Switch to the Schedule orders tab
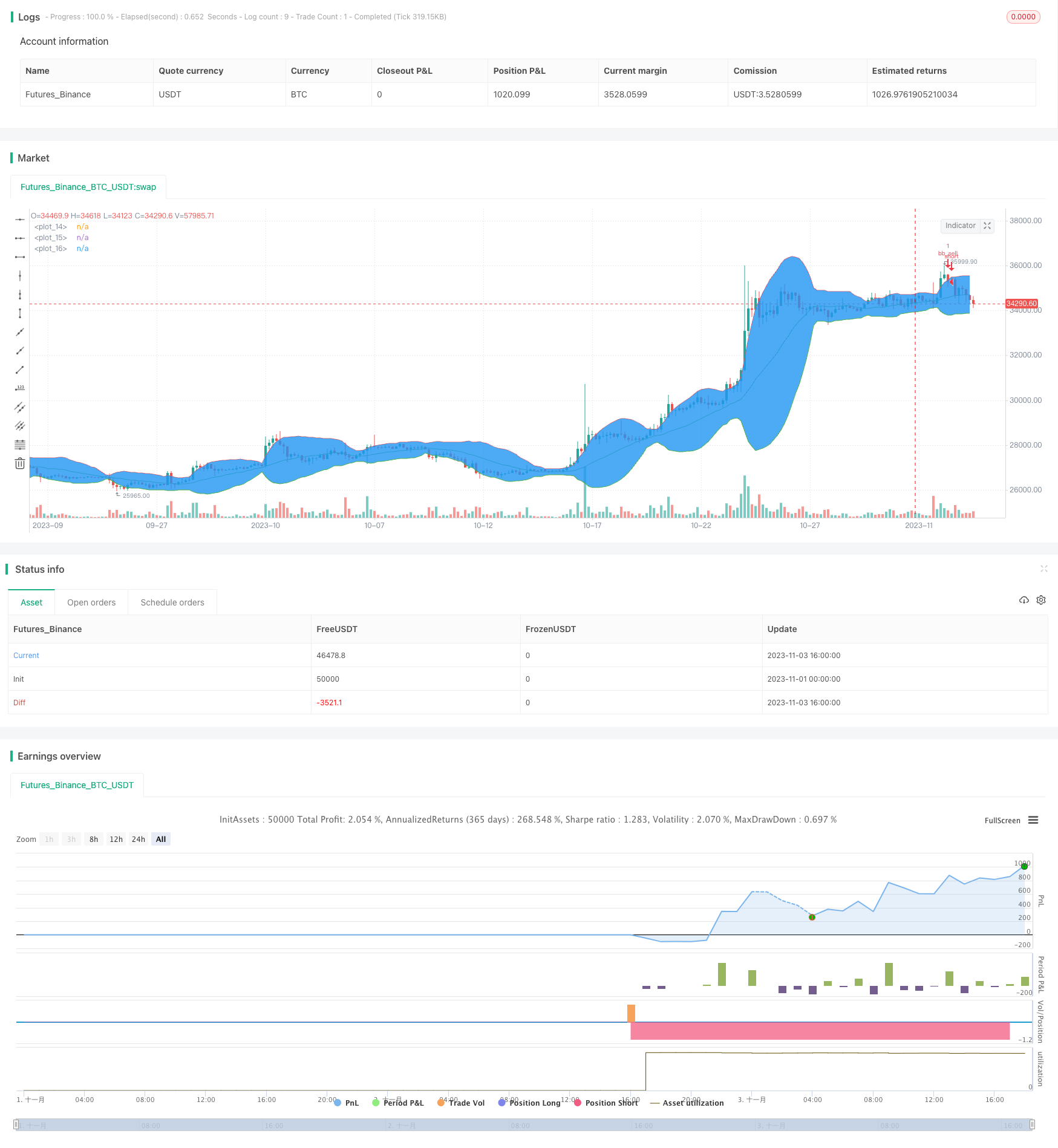 (x=172, y=602)
